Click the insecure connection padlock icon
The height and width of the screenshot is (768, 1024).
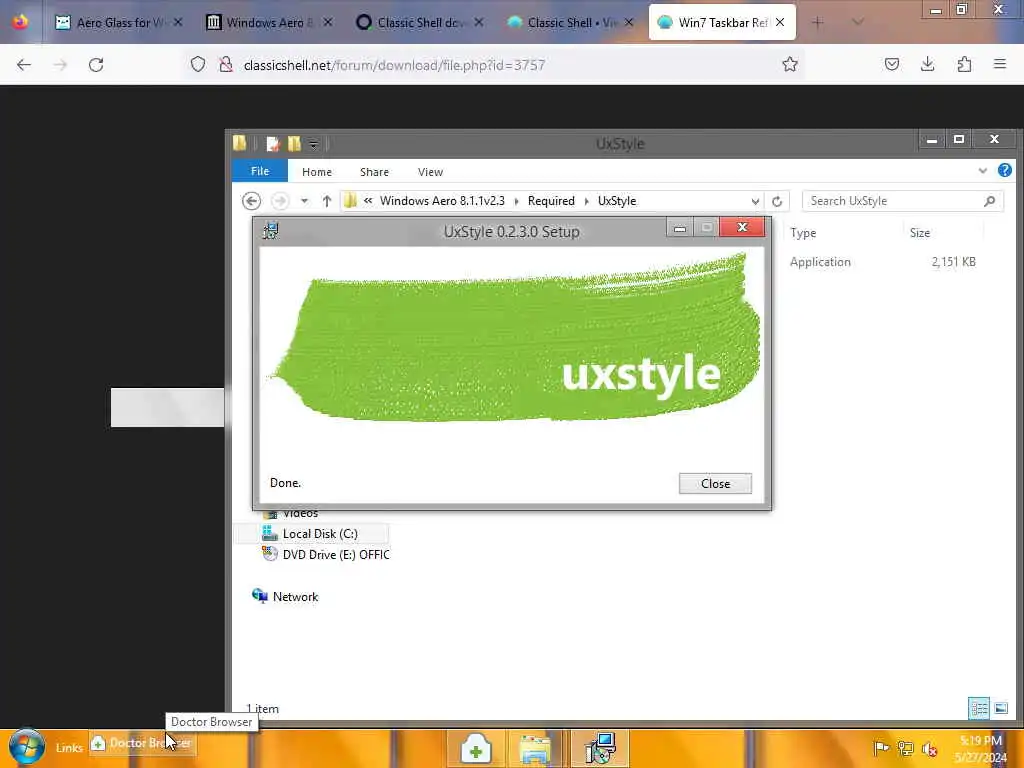225,64
